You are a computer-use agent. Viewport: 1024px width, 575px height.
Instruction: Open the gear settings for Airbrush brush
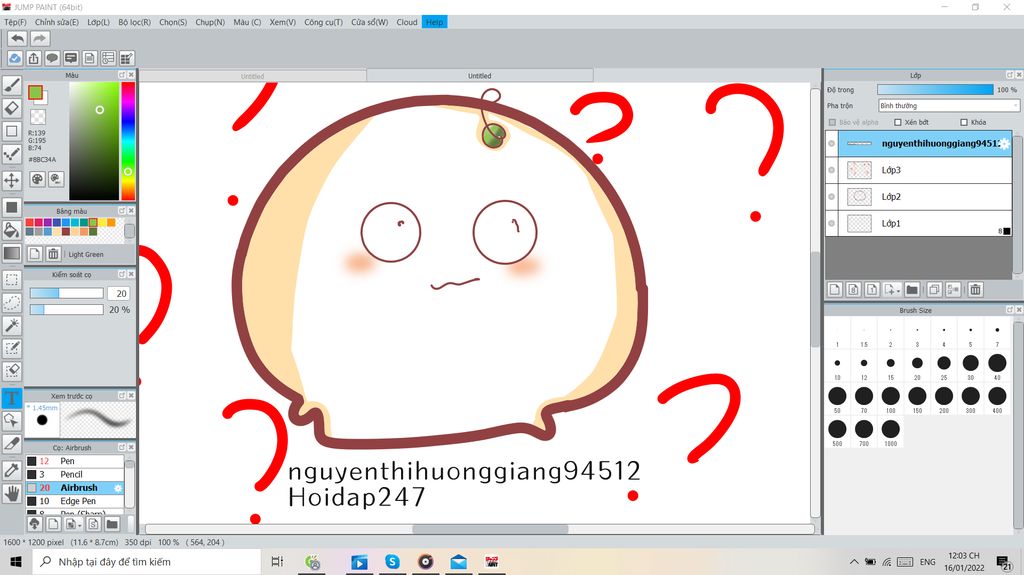point(118,488)
